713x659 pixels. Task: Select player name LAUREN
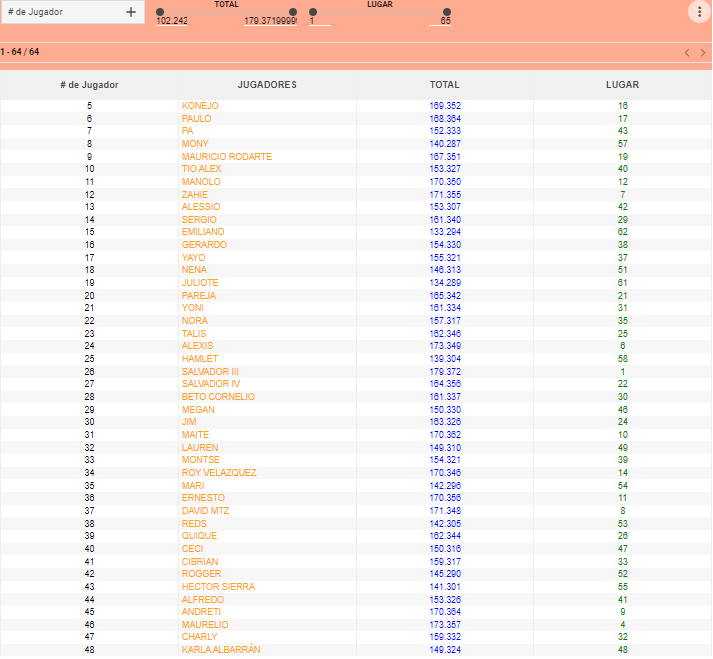pyautogui.click(x=200, y=448)
